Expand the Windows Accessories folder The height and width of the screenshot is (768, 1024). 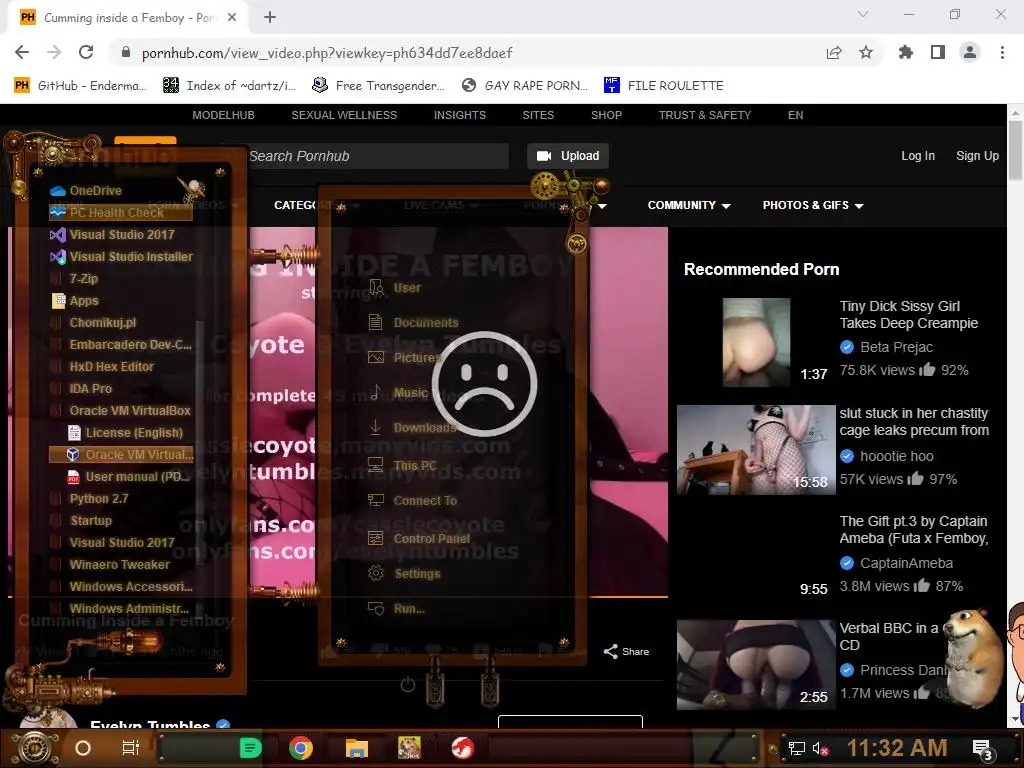tap(121, 586)
